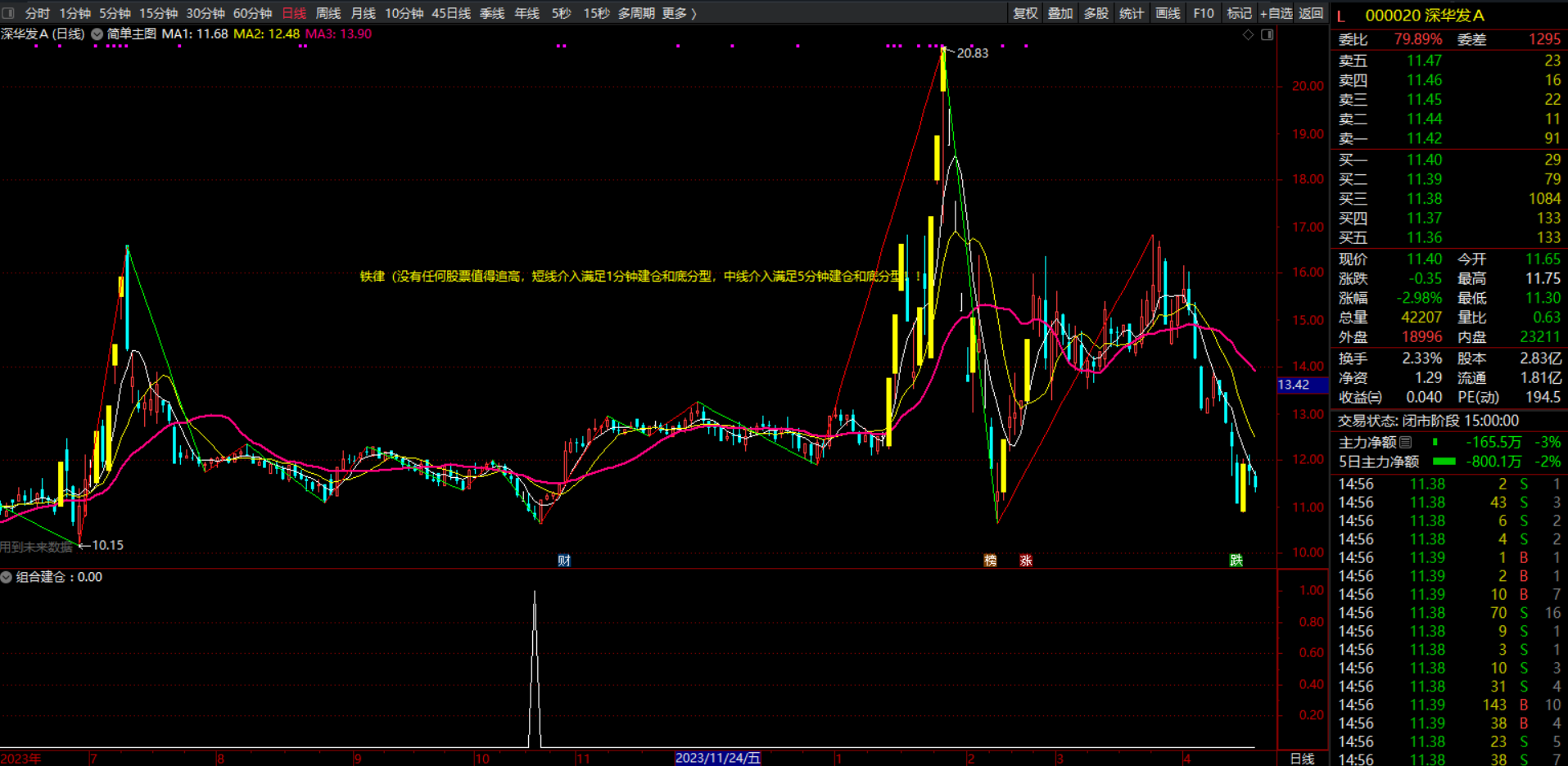Switch to 30分钟 period tab
This screenshot has height=766, width=1568.
click(x=206, y=13)
